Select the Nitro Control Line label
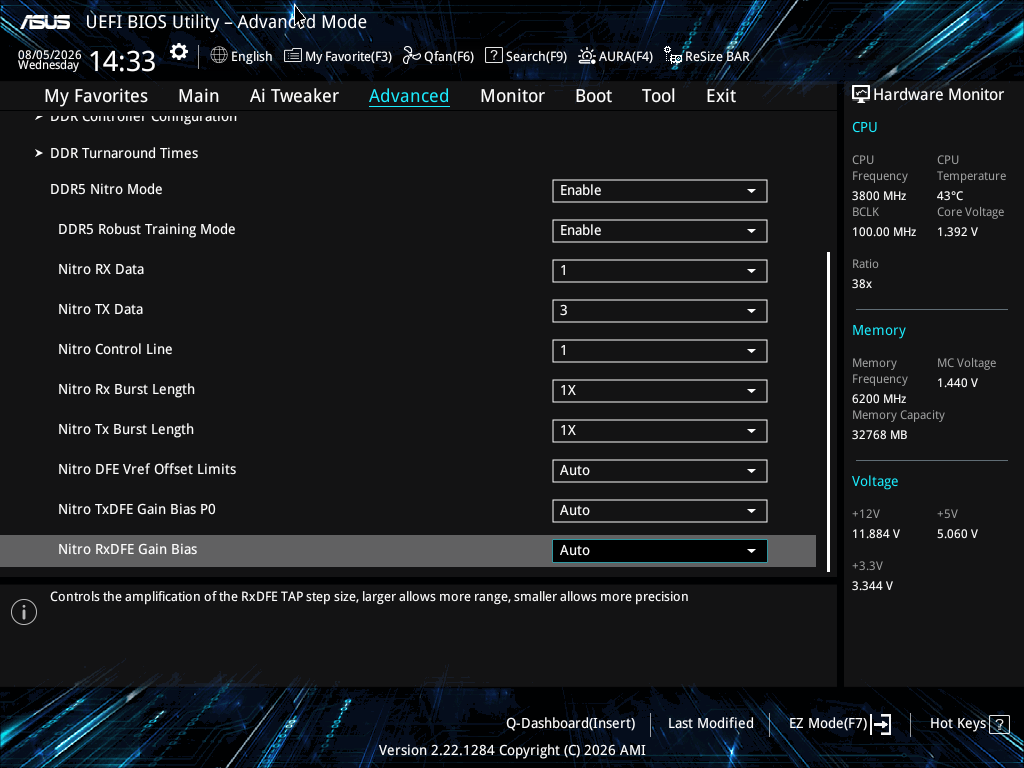 pyautogui.click(x=115, y=349)
